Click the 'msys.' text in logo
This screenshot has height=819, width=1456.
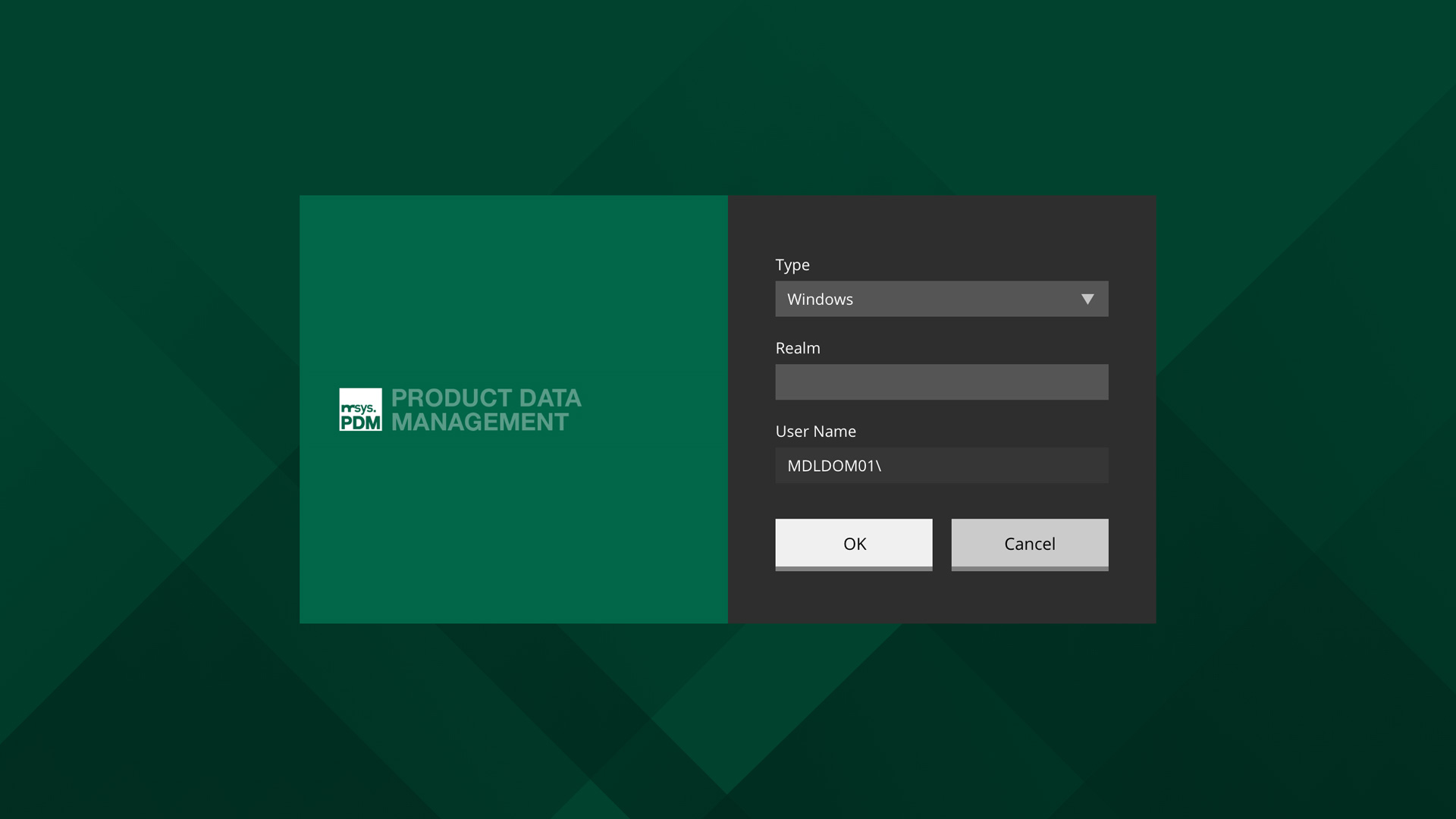359,408
